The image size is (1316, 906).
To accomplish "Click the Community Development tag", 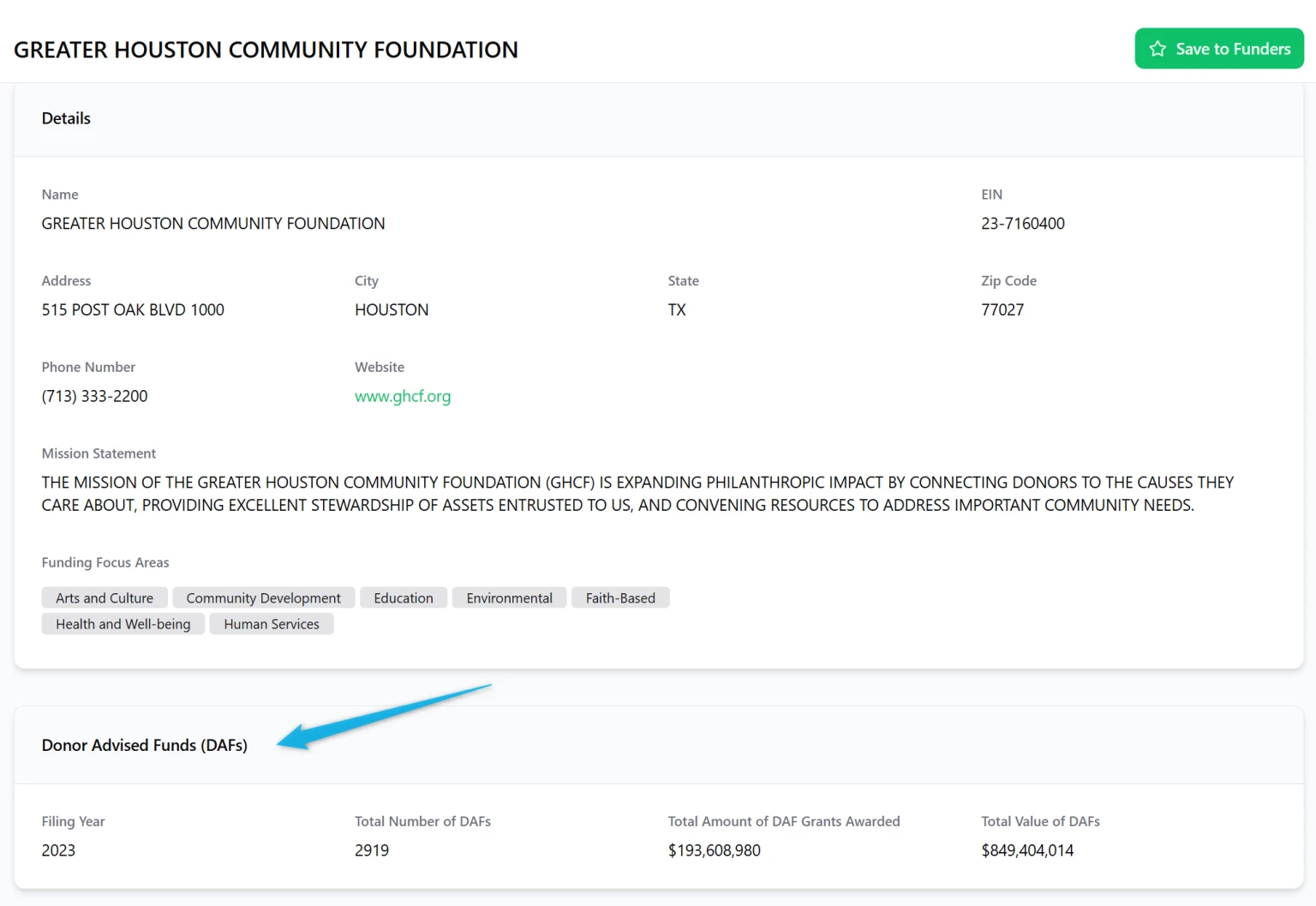I will [x=263, y=597].
